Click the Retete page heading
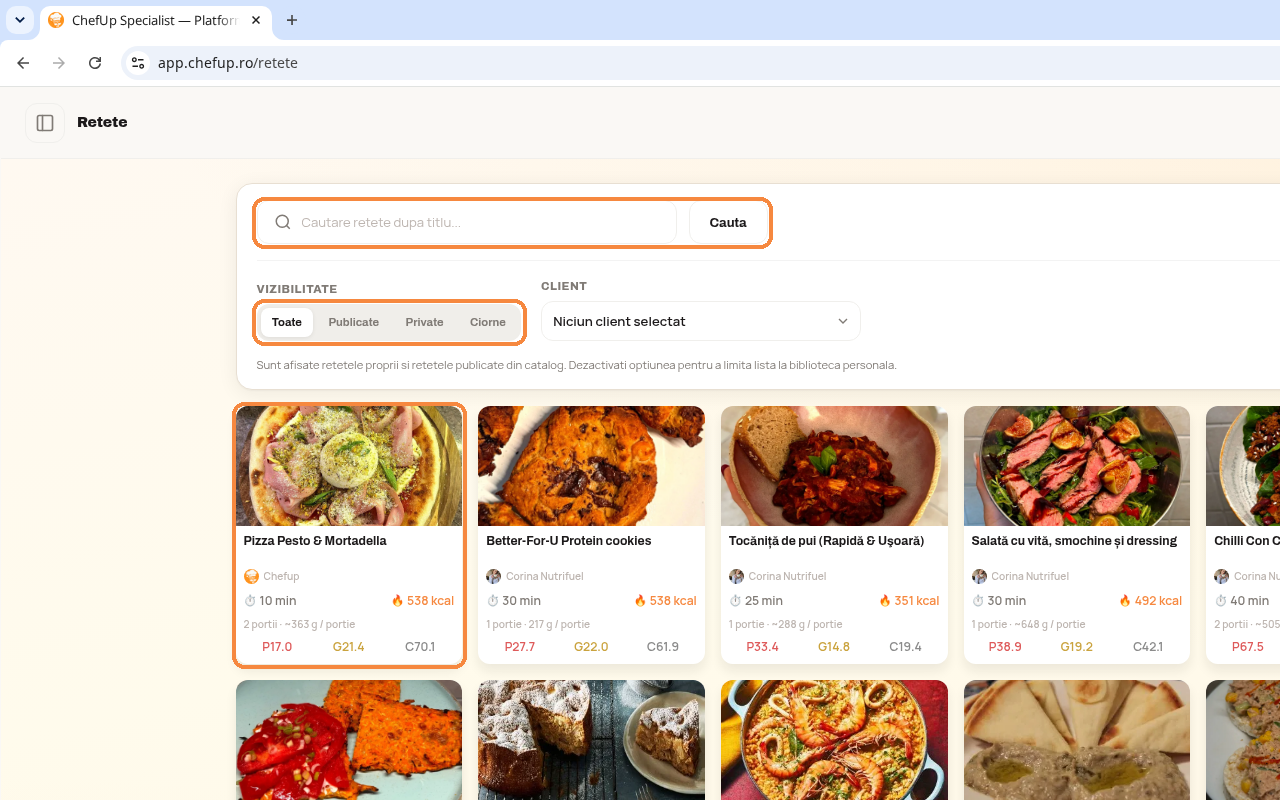The image size is (1280, 800). tap(102, 122)
